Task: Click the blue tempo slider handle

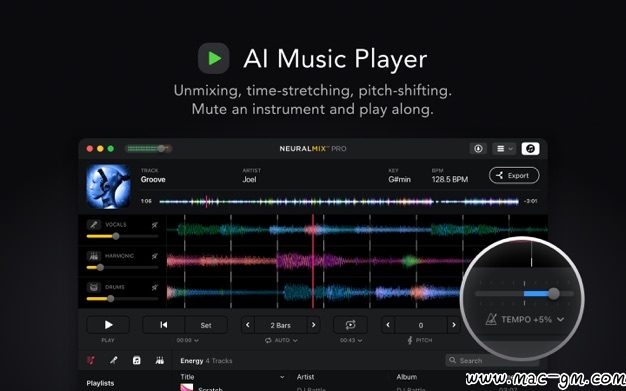Action: click(x=554, y=294)
